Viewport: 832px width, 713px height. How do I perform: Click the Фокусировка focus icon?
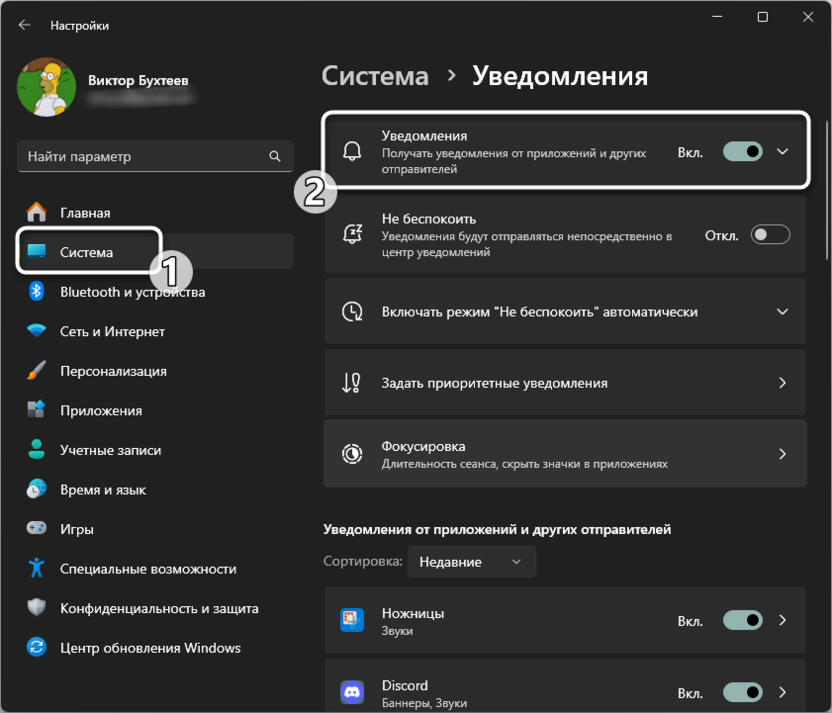point(352,454)
